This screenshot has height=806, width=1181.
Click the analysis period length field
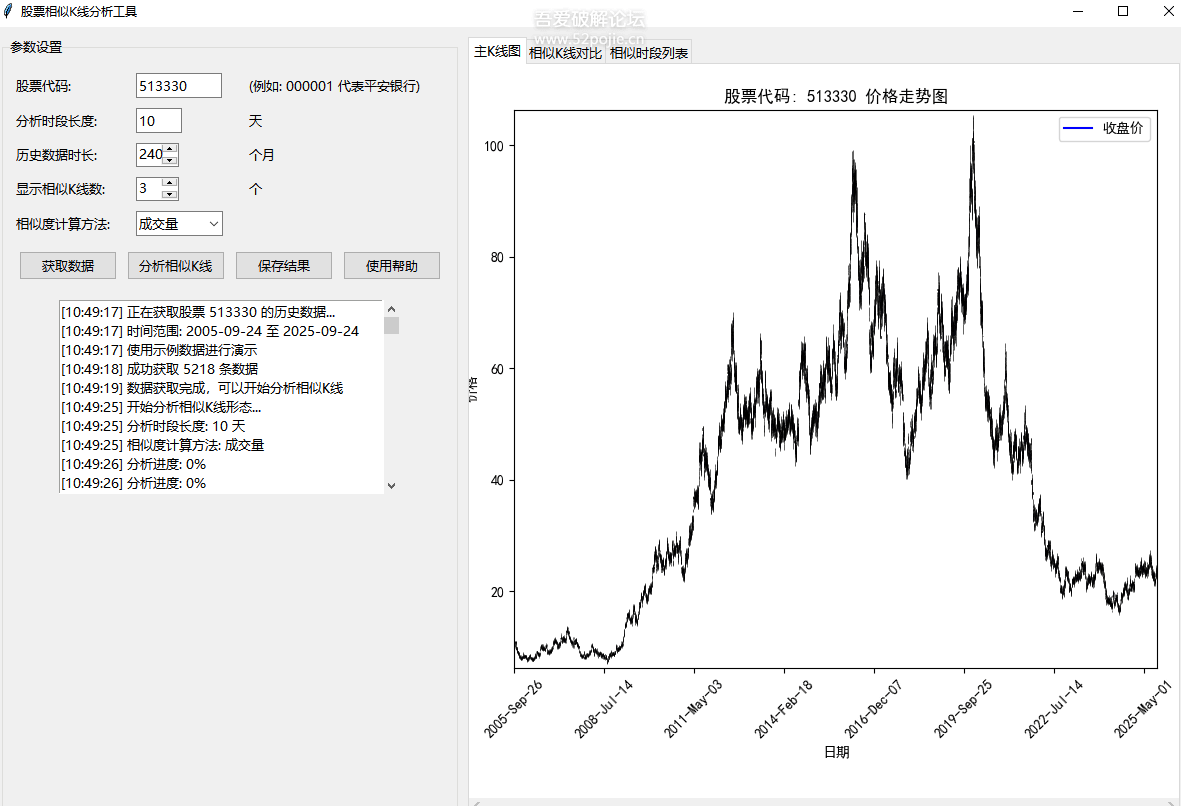tap(159, 121)
